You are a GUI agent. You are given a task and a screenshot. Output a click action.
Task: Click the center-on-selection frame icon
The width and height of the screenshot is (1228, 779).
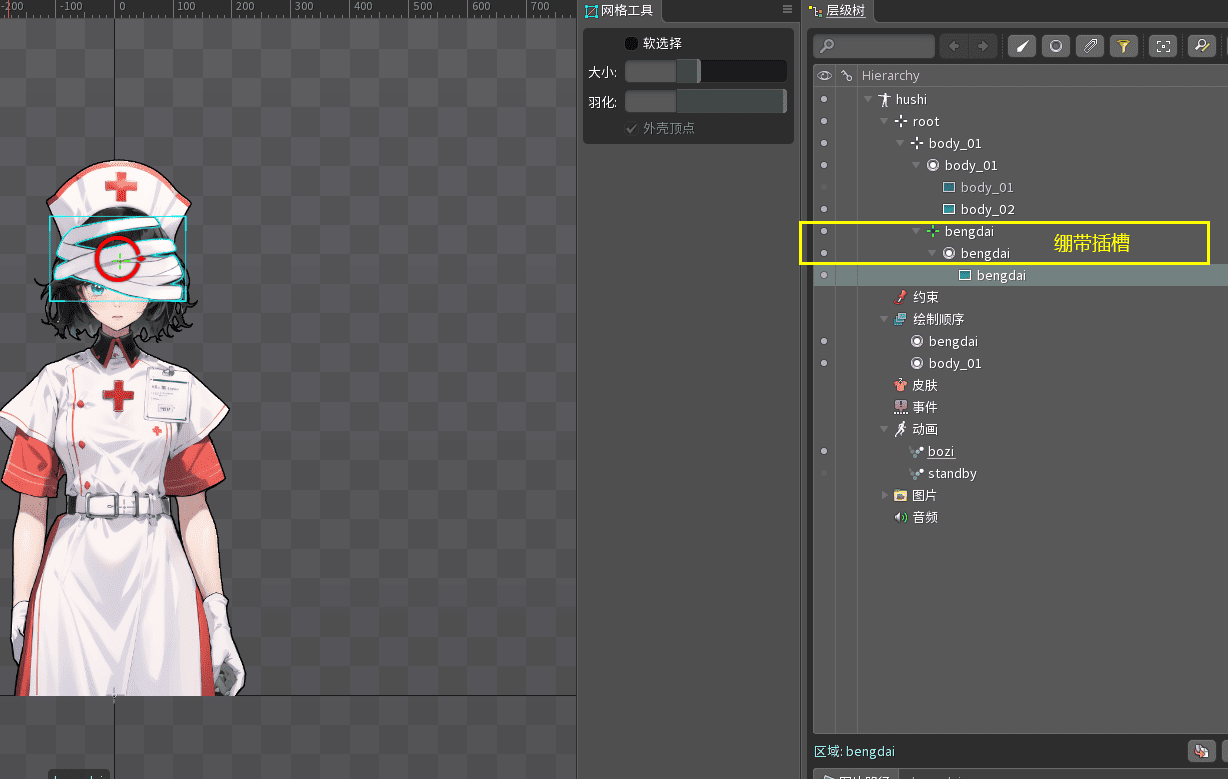coord(1162,46)
